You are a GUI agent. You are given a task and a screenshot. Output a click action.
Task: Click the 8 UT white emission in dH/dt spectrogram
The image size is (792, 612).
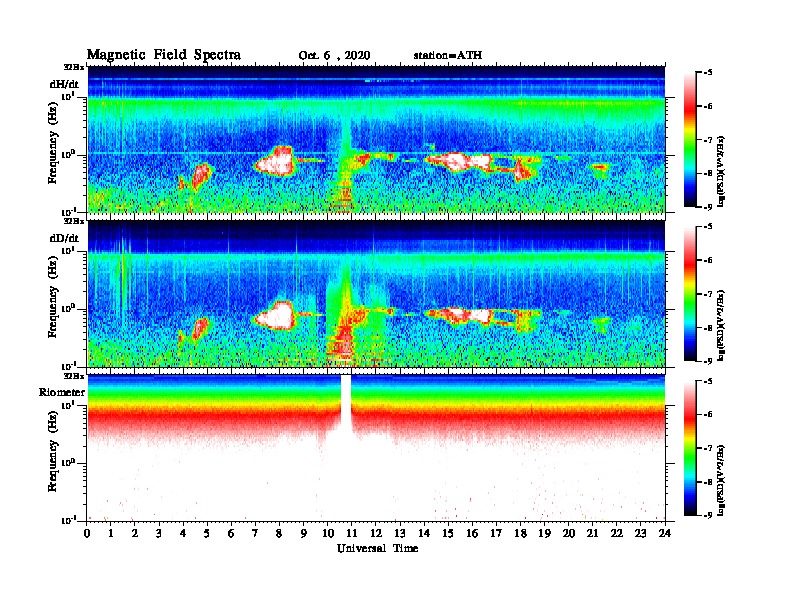pyautogui.click(x=276, y=162)
